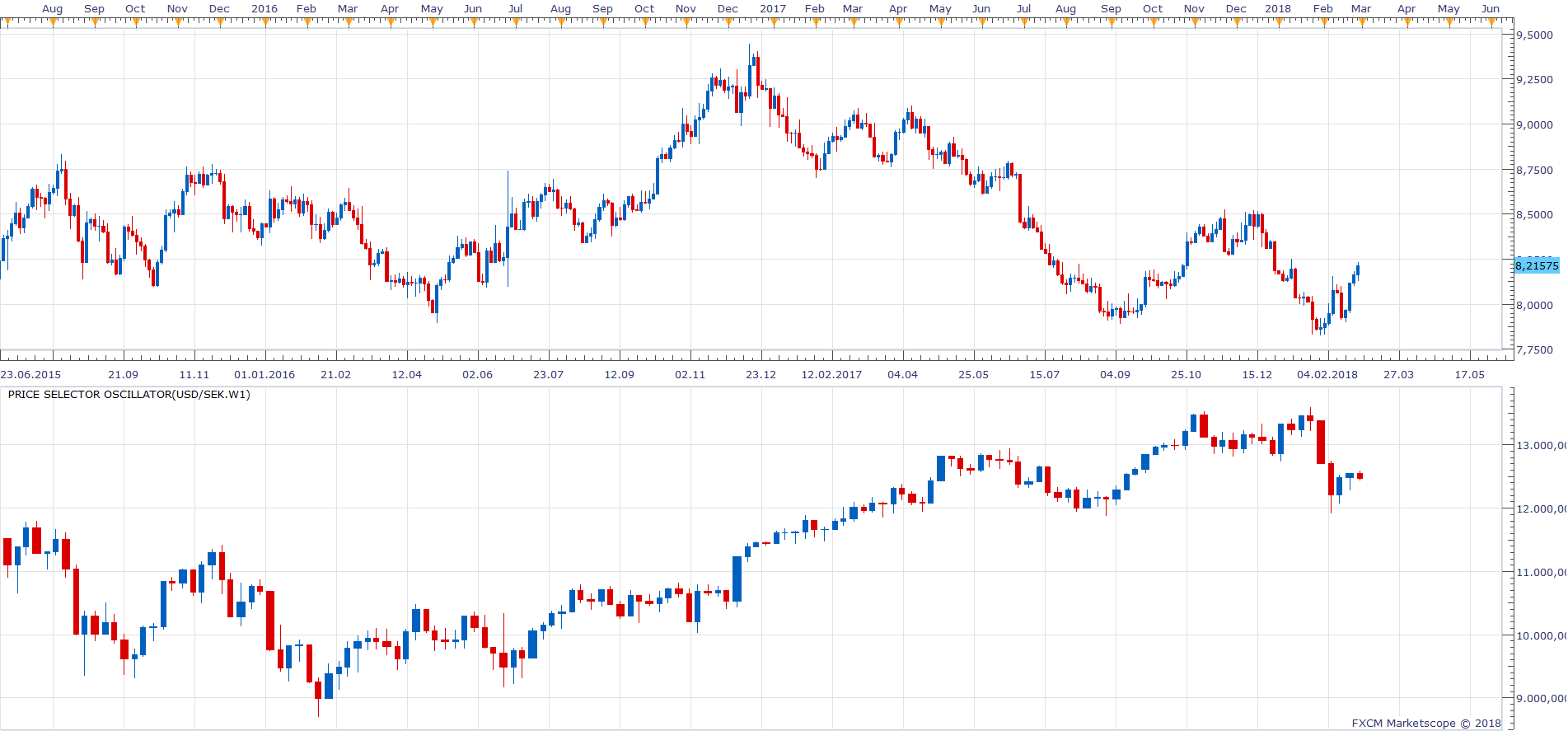Screen dimensions: 1568x731
Task: Click the 23.07 date label
Action: click(548, 375)
